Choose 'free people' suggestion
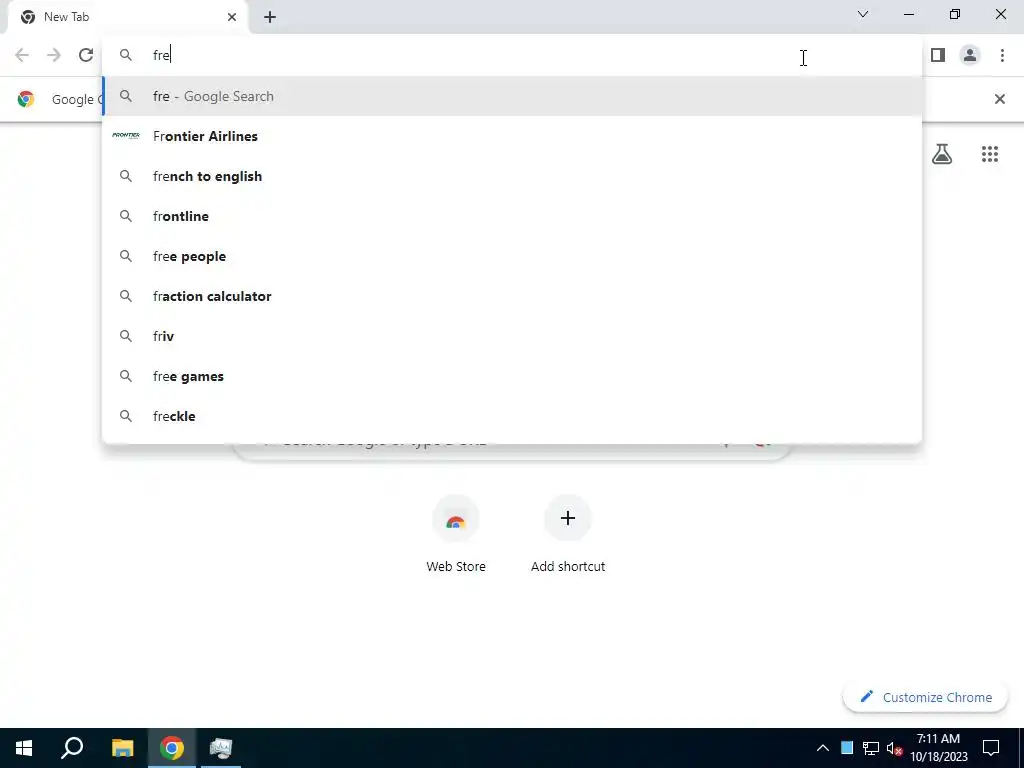The image size is (1024, 768). [512, 256]
